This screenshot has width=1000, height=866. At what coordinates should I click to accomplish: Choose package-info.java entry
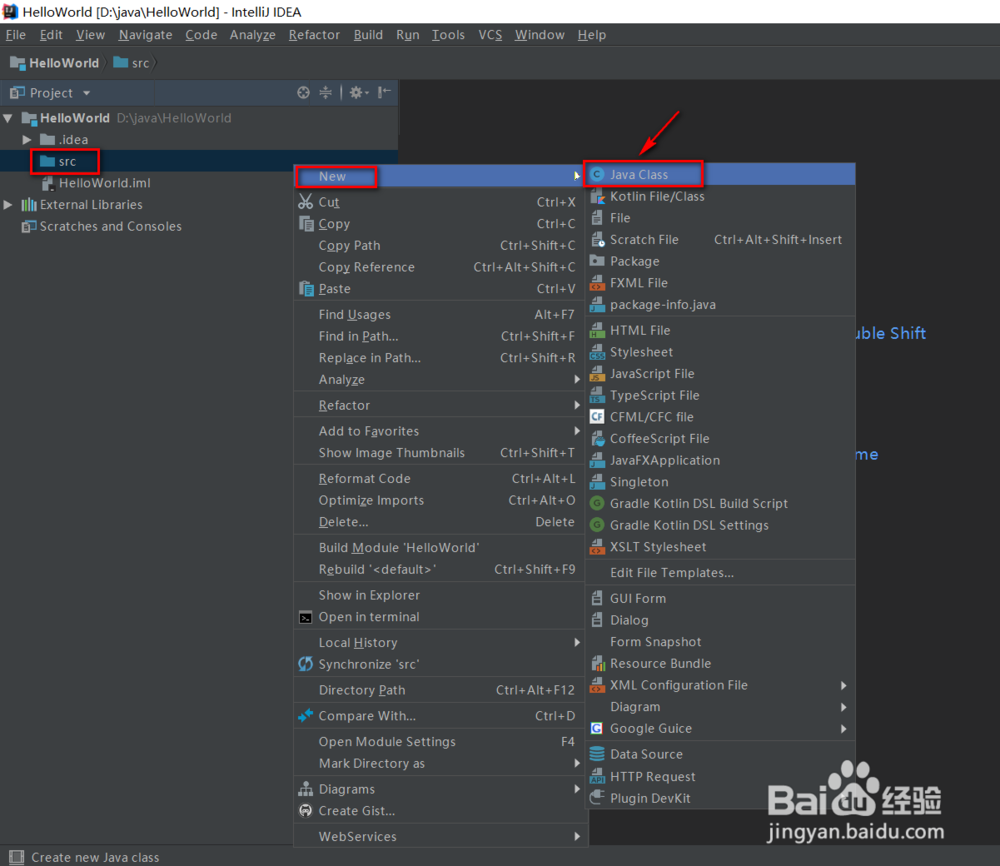coord(721,305)
